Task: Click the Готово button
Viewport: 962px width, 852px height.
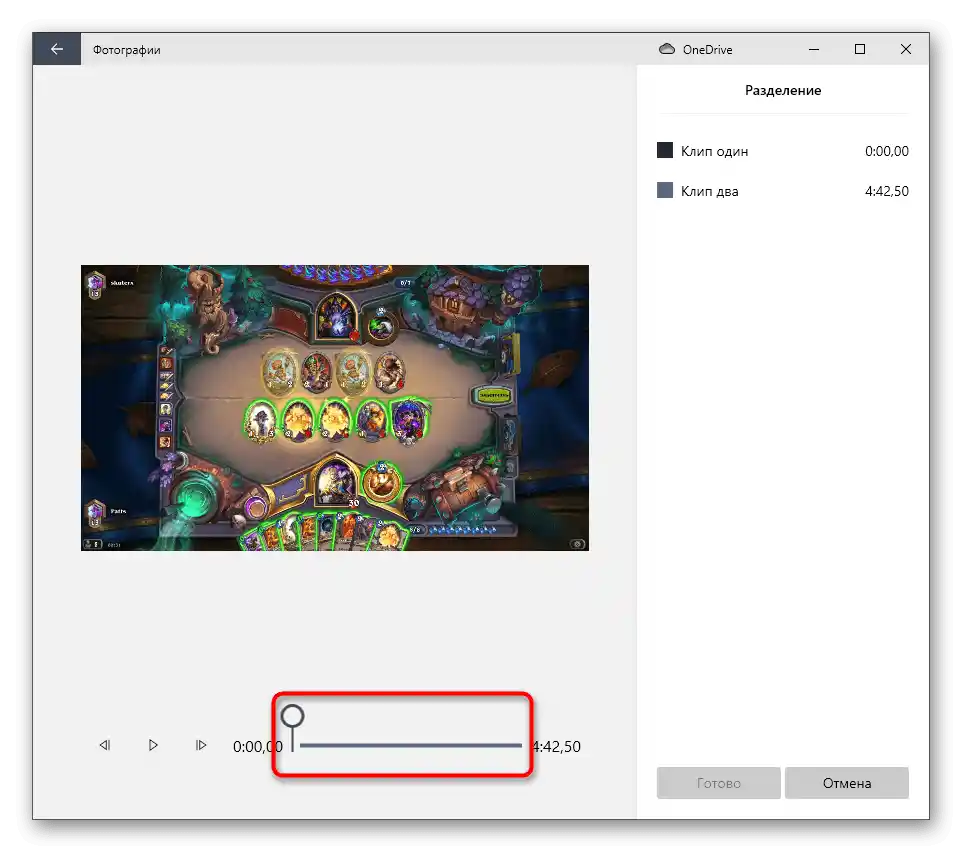Action: click(718, 783)
